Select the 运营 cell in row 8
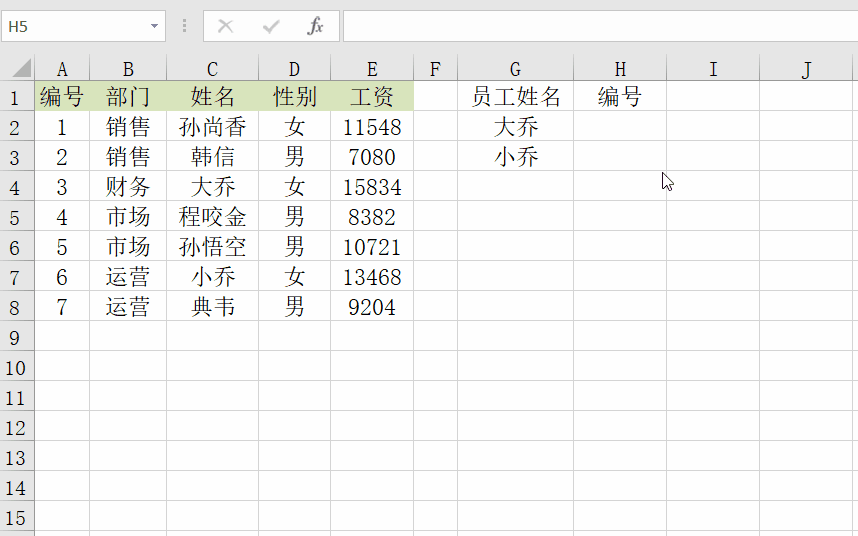858x536 pixels. coord(128,307)
